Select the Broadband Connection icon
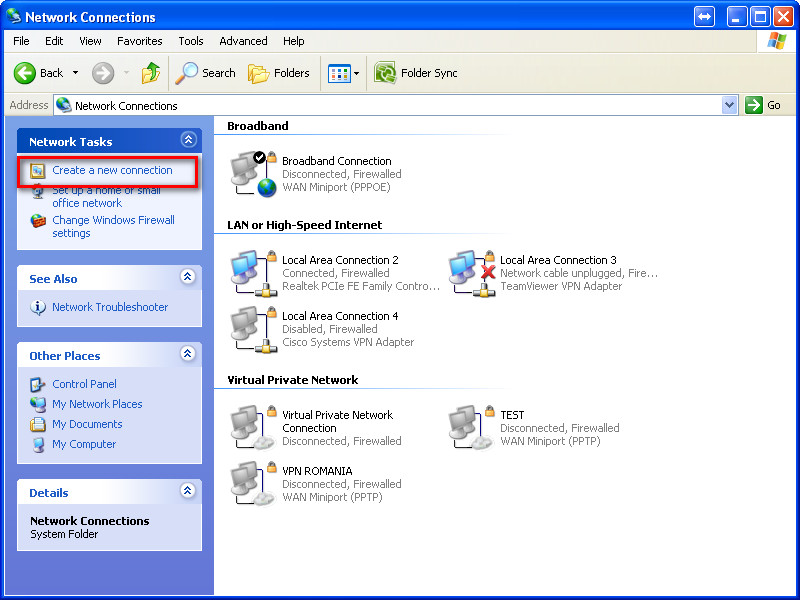Image resolution: width=800 pixels, height=600 pixels. pos(254,173)
